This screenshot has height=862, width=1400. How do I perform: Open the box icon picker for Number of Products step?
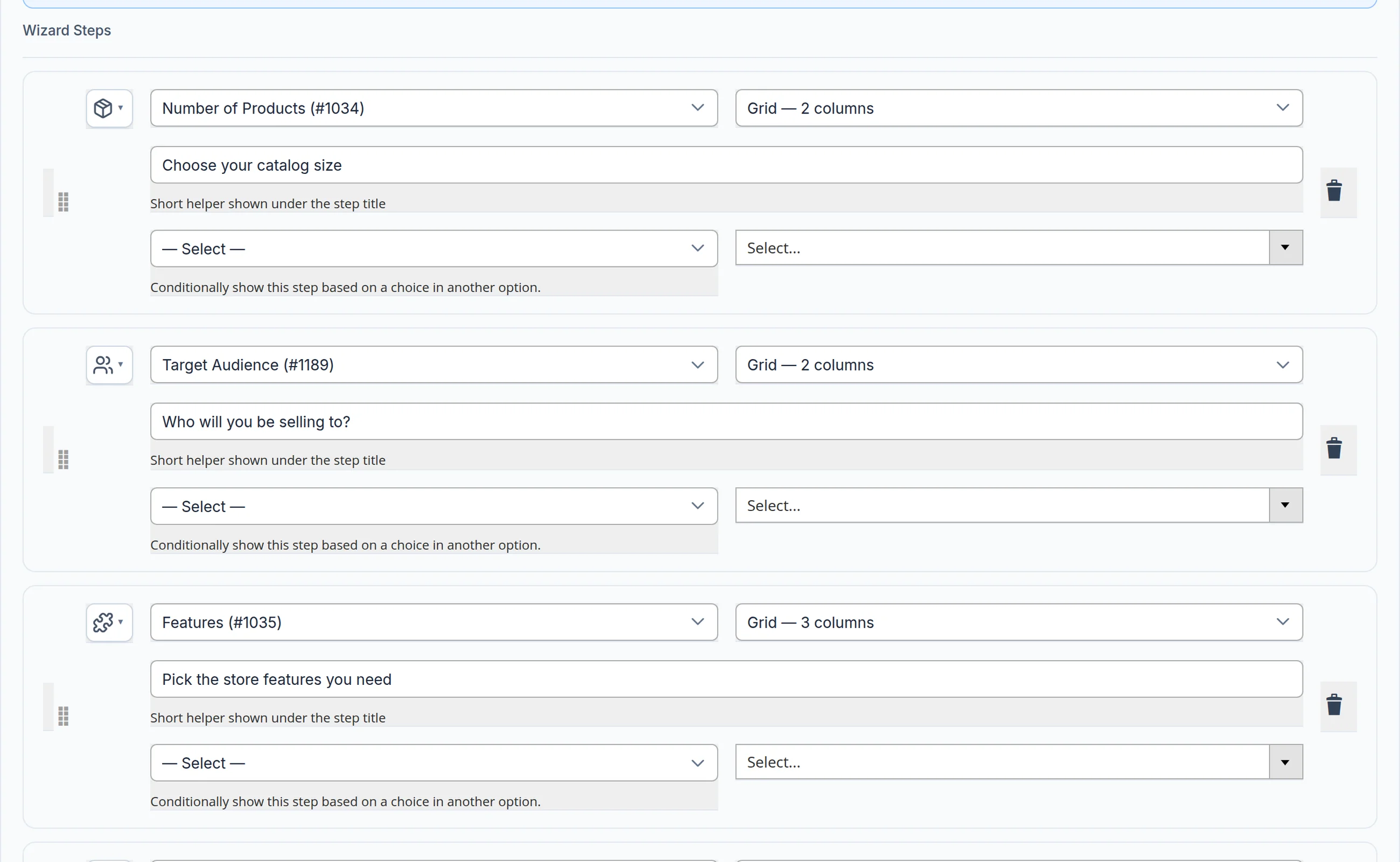[109, 108]
